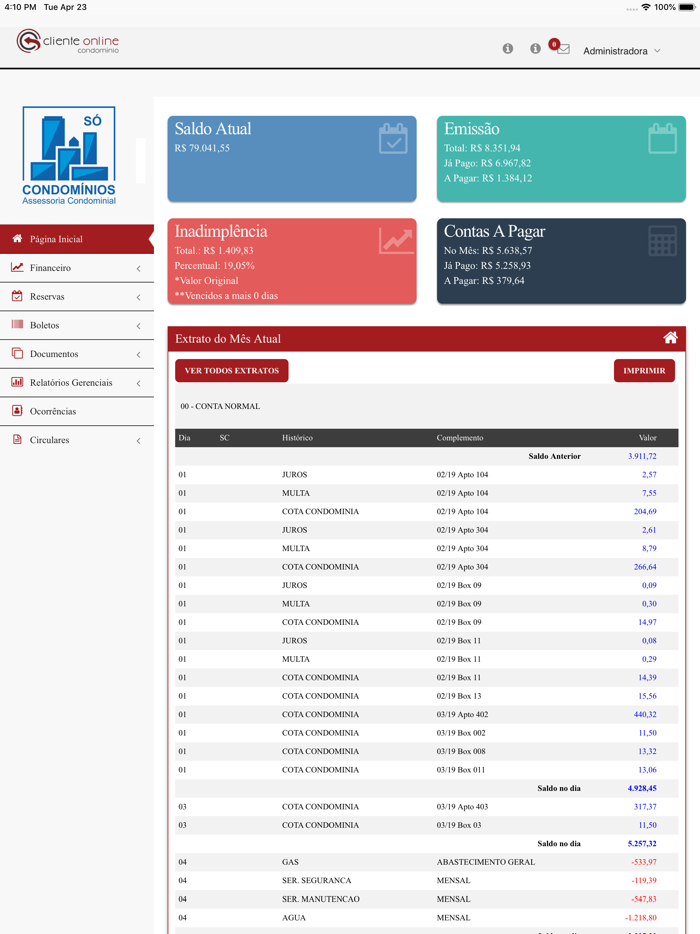Open the Ocorrências sidebar item

tap(77, 411)
